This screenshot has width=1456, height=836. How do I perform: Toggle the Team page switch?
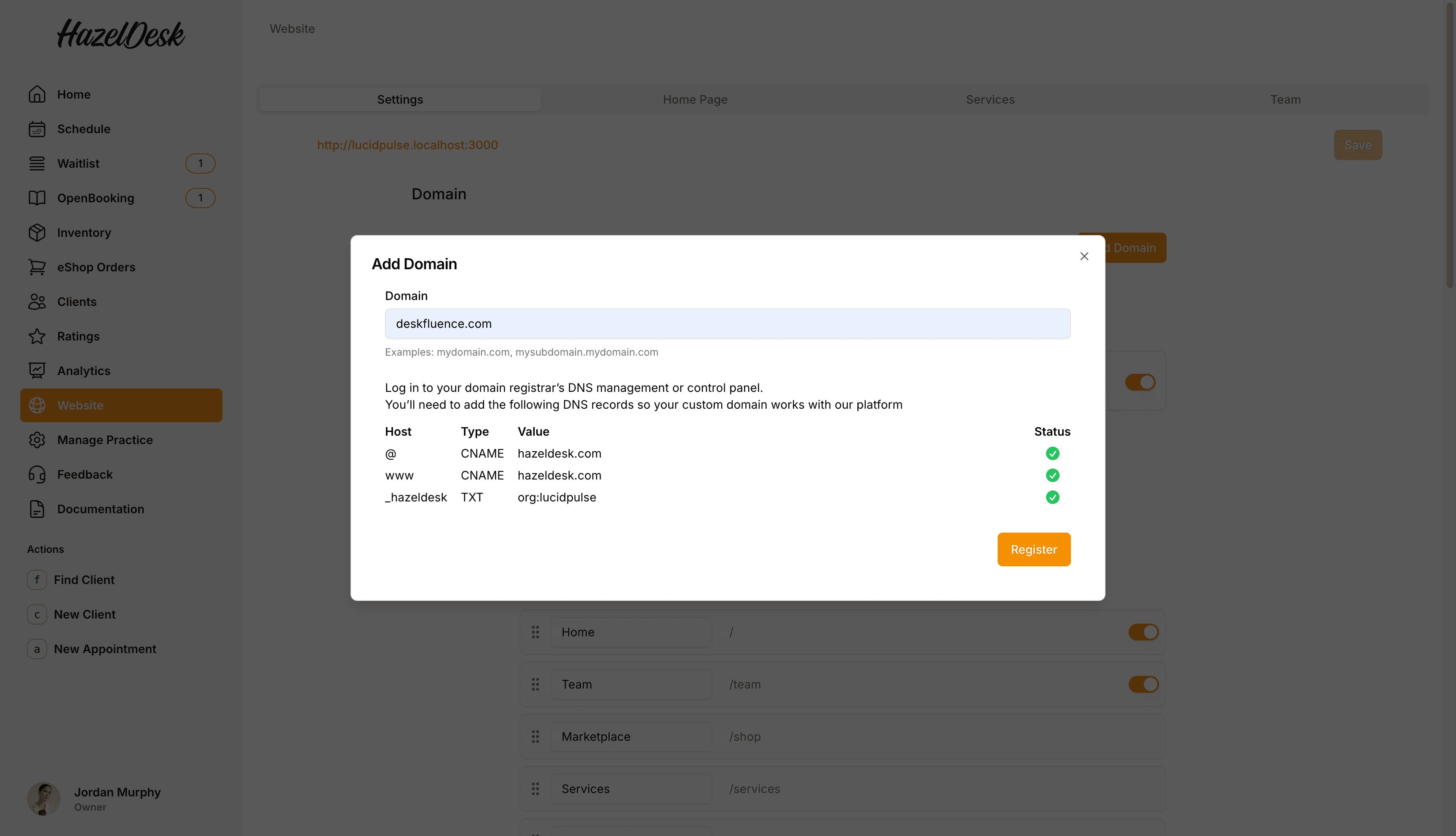tap(1143, 684)
